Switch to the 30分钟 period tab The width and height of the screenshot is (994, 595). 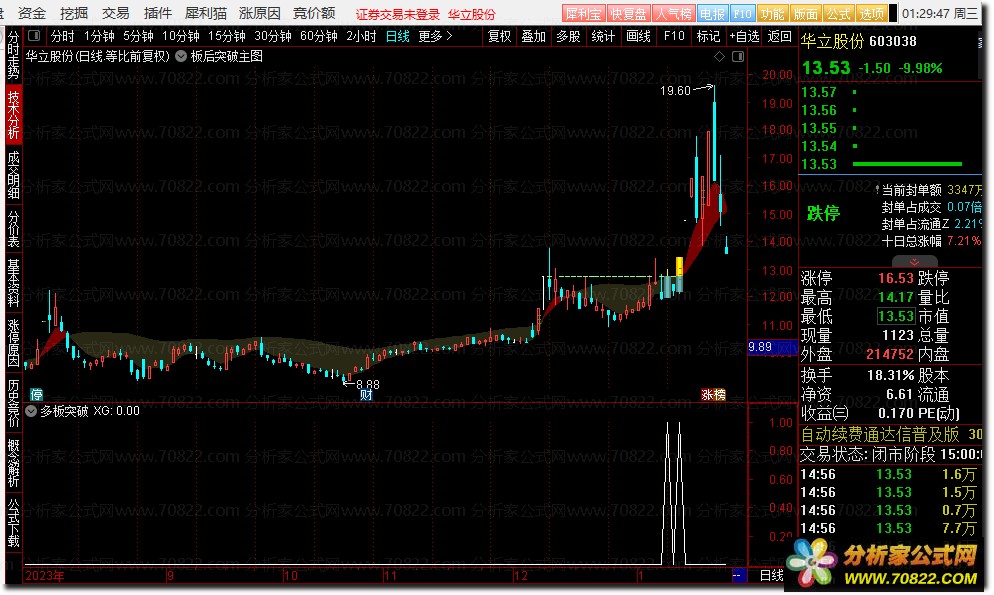[x=273, y=36]
